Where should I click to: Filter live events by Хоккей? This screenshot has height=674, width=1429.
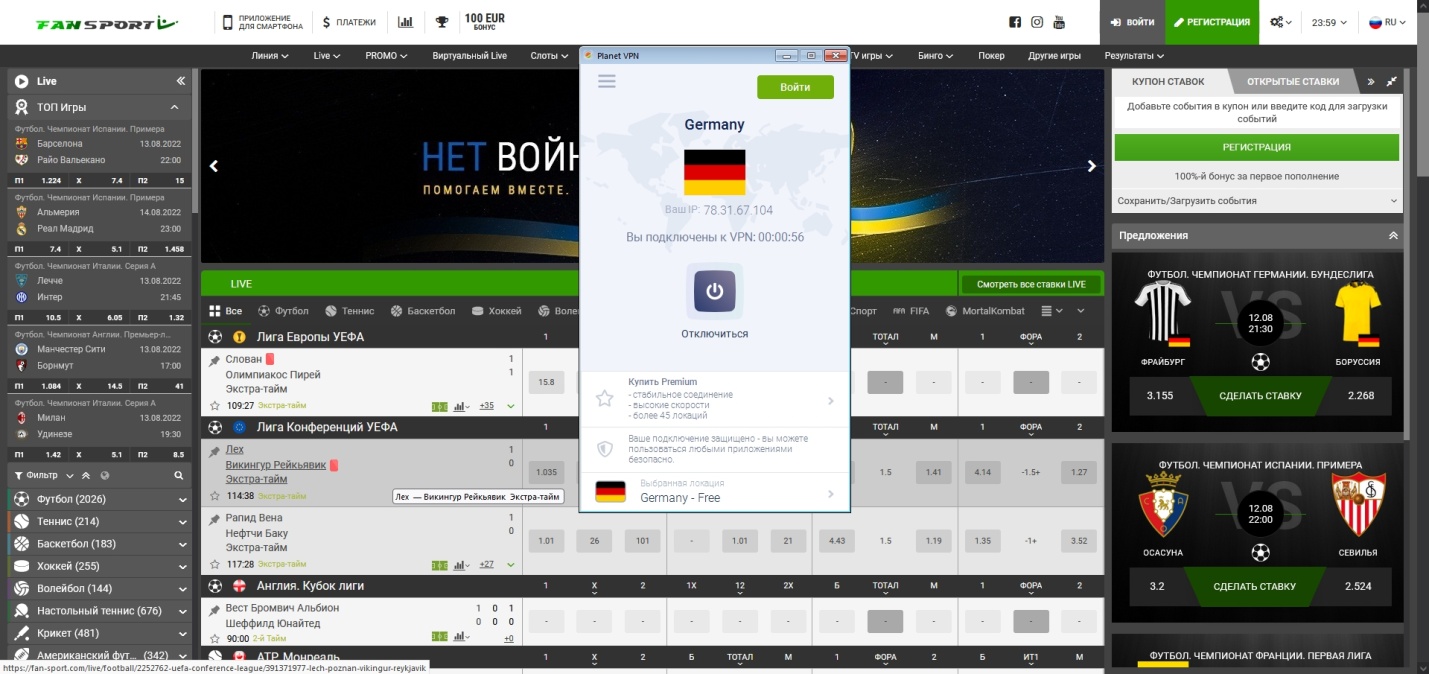coord(496,311)
